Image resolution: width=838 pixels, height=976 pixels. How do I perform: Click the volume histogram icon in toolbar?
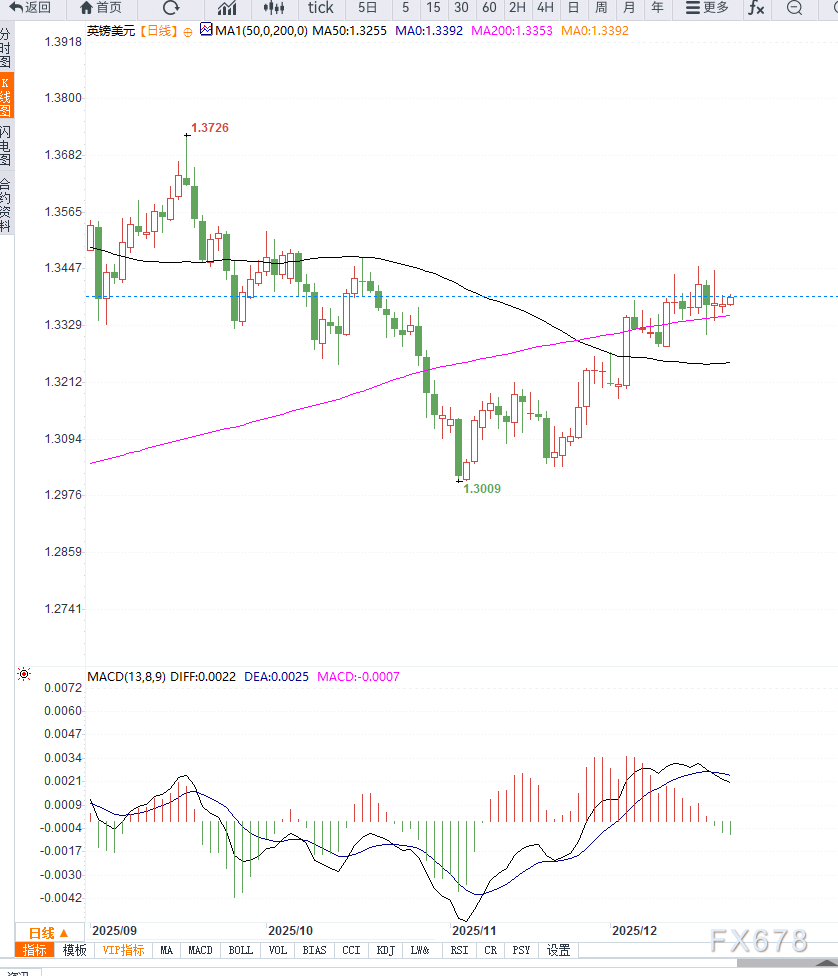coord(272,9)
